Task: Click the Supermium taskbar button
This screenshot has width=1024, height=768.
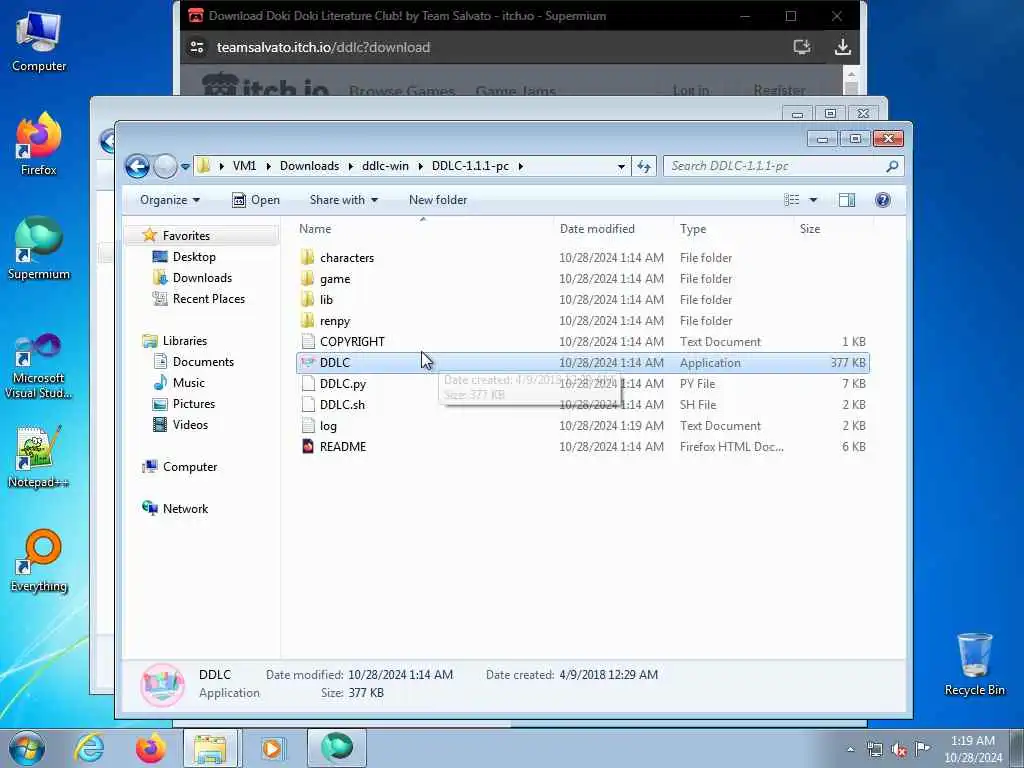Action: tap(337, 748)
